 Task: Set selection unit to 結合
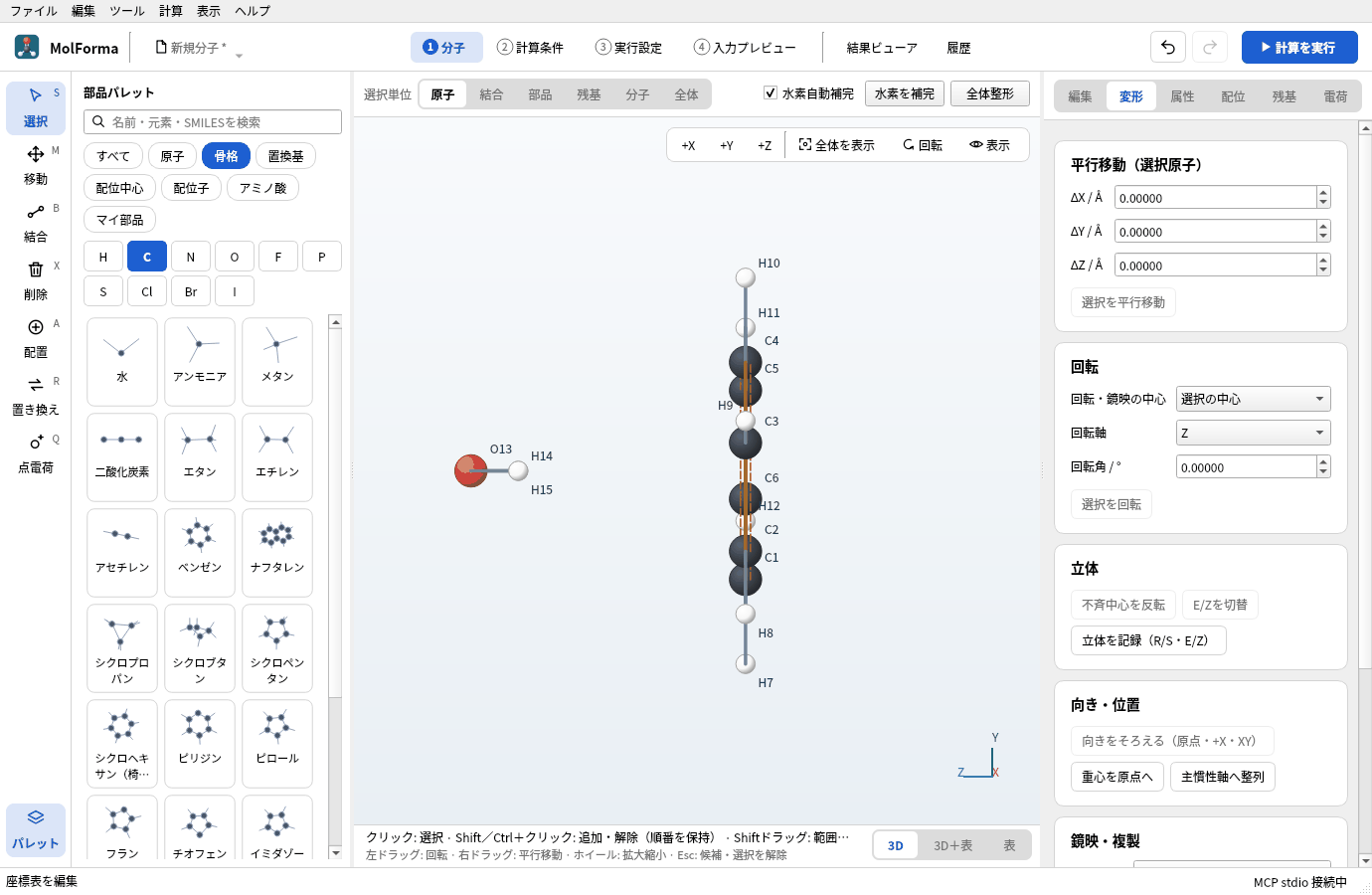pos(491,94)
